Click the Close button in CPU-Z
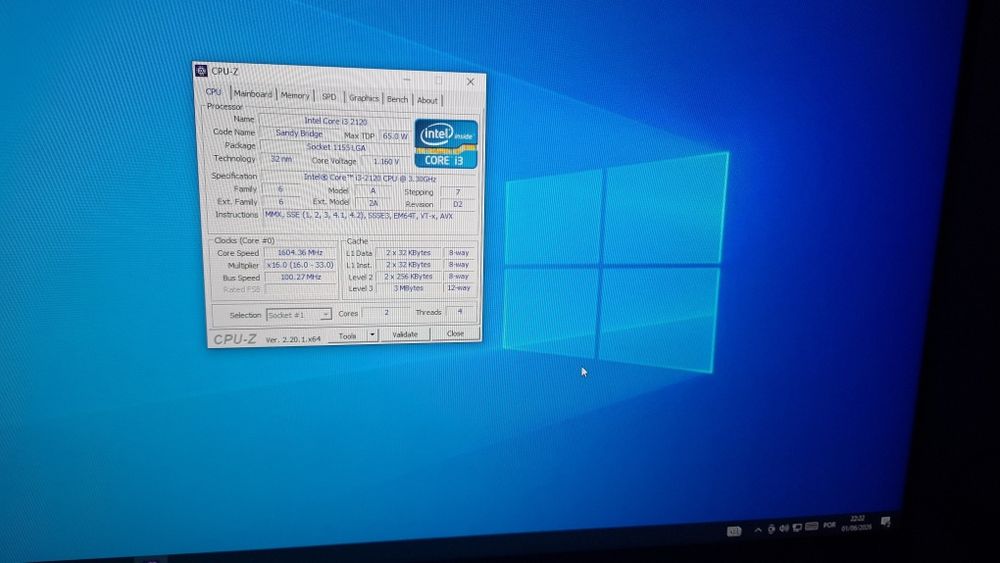The height and width of the screenshot is (563, 1000). (455, 333)
